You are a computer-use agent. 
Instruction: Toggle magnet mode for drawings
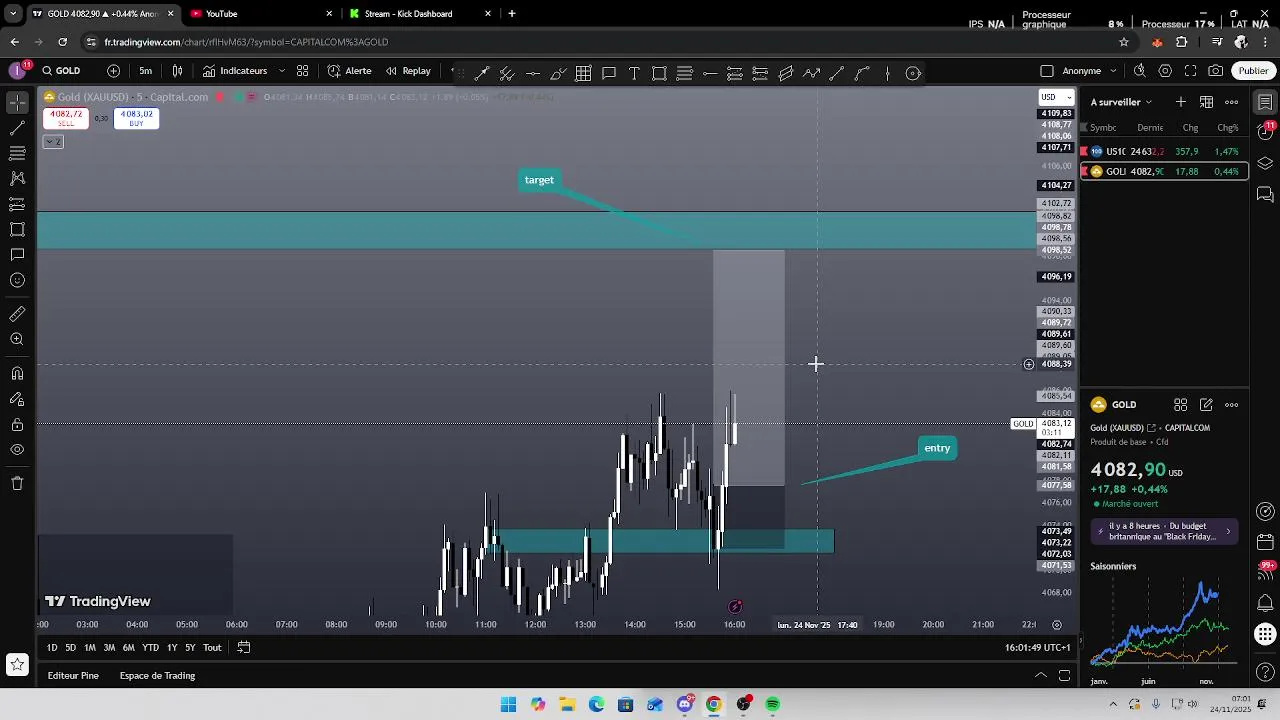(17, 374)
